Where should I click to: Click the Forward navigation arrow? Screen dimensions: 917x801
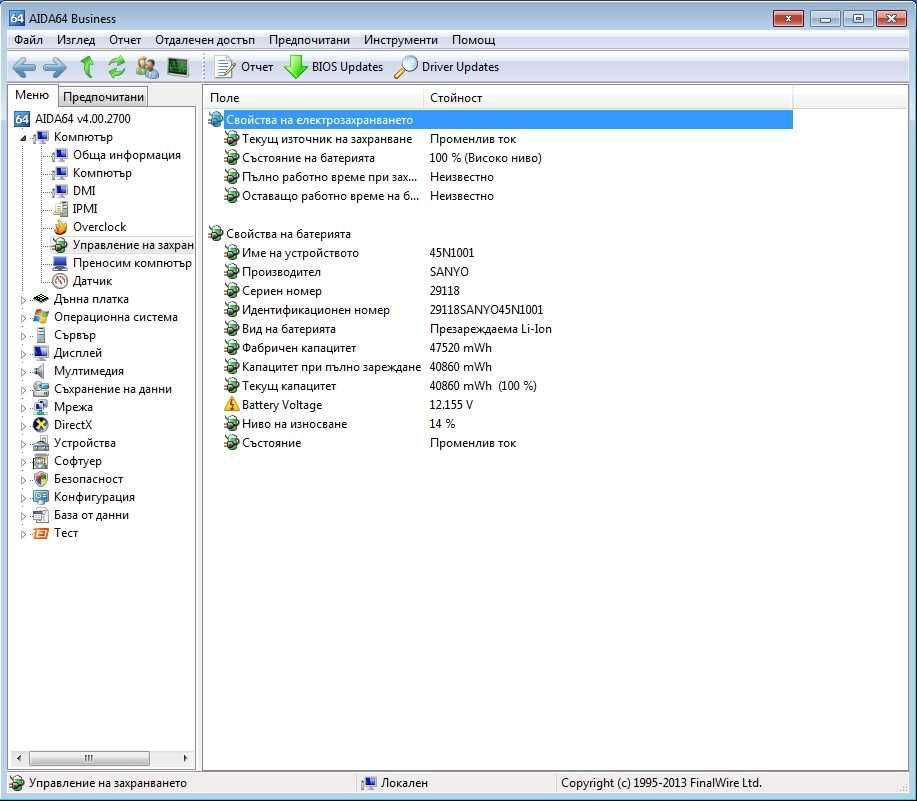pos(55,67)
